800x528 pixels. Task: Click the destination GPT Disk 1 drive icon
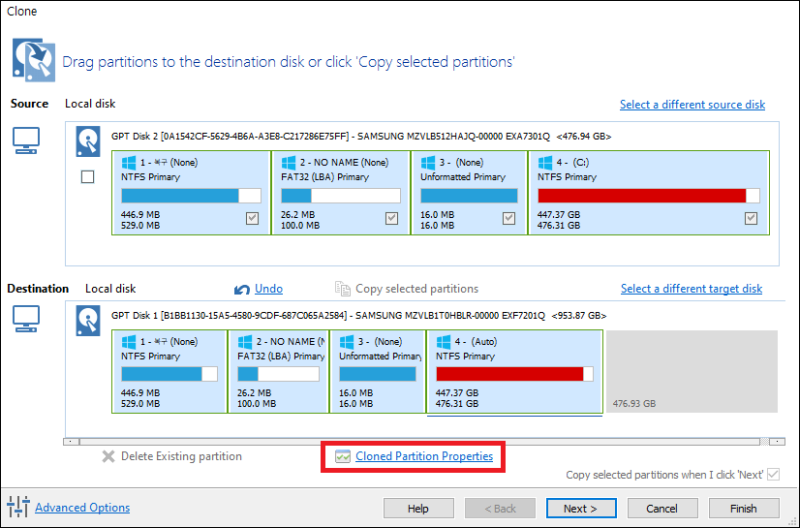click(88, 320)
